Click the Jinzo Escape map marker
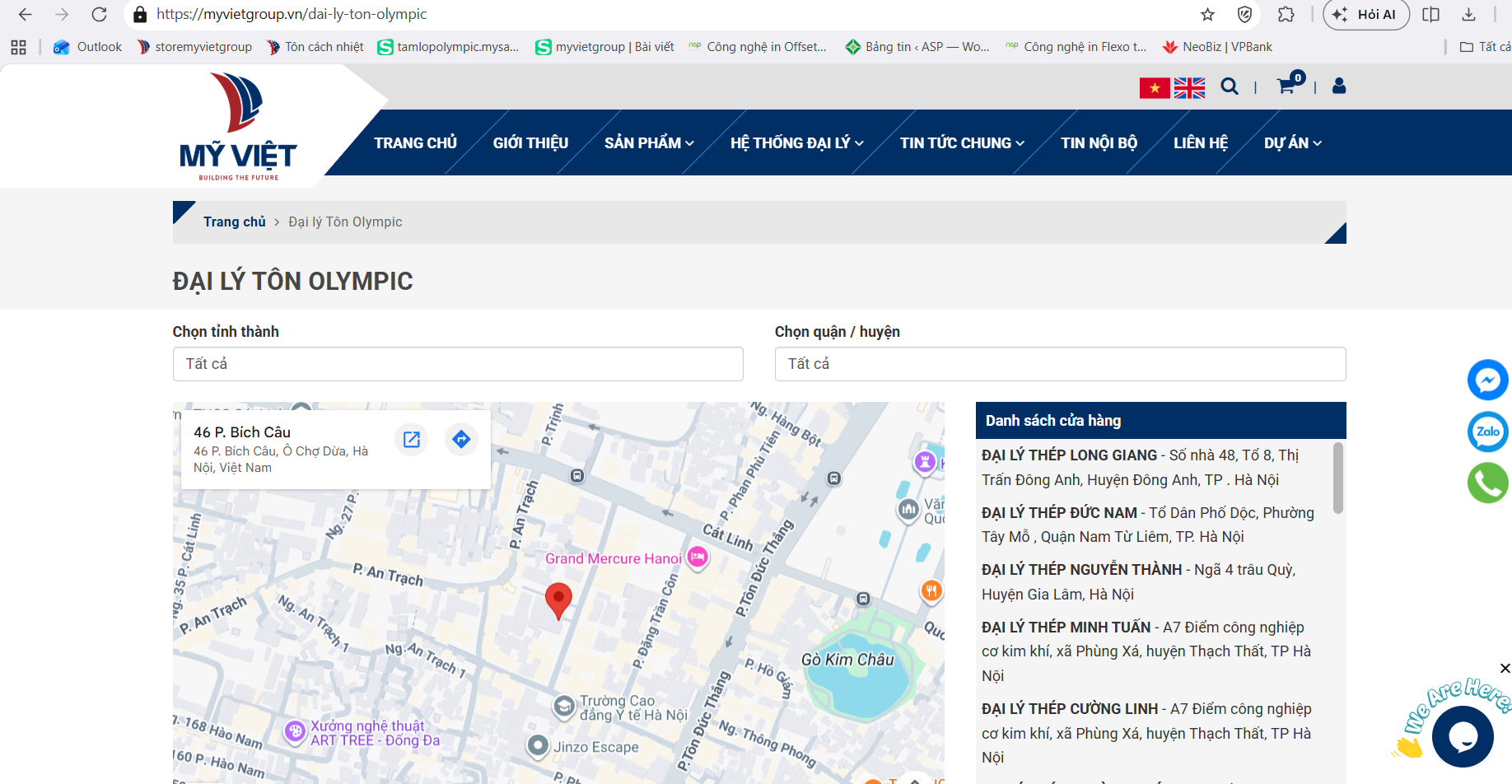Image resolution: width=1512 pixels, height=784 pixels. point(538,746)
